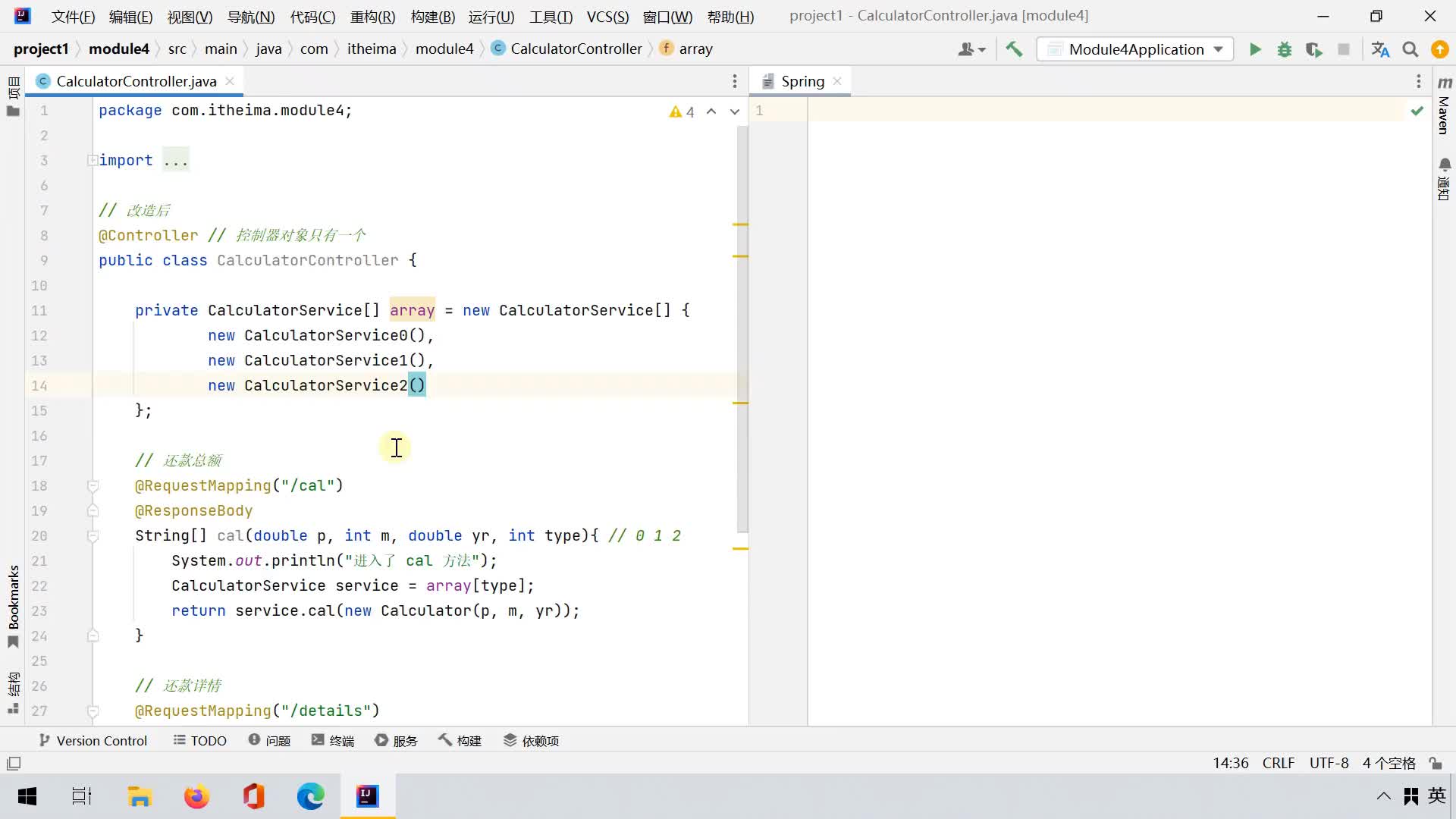Screen dimensions: 1456x819
Task: Click the orange IDE update icon
Action: (x=1439, y=49)
